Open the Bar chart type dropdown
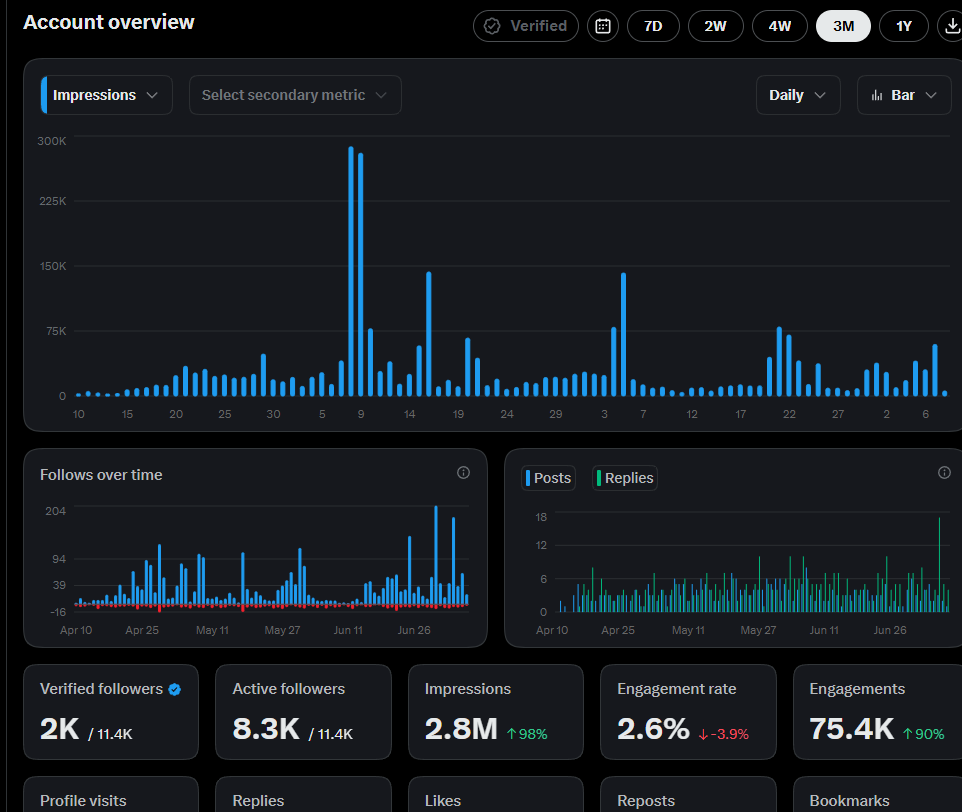962x812 pixels. click(904, 95)
